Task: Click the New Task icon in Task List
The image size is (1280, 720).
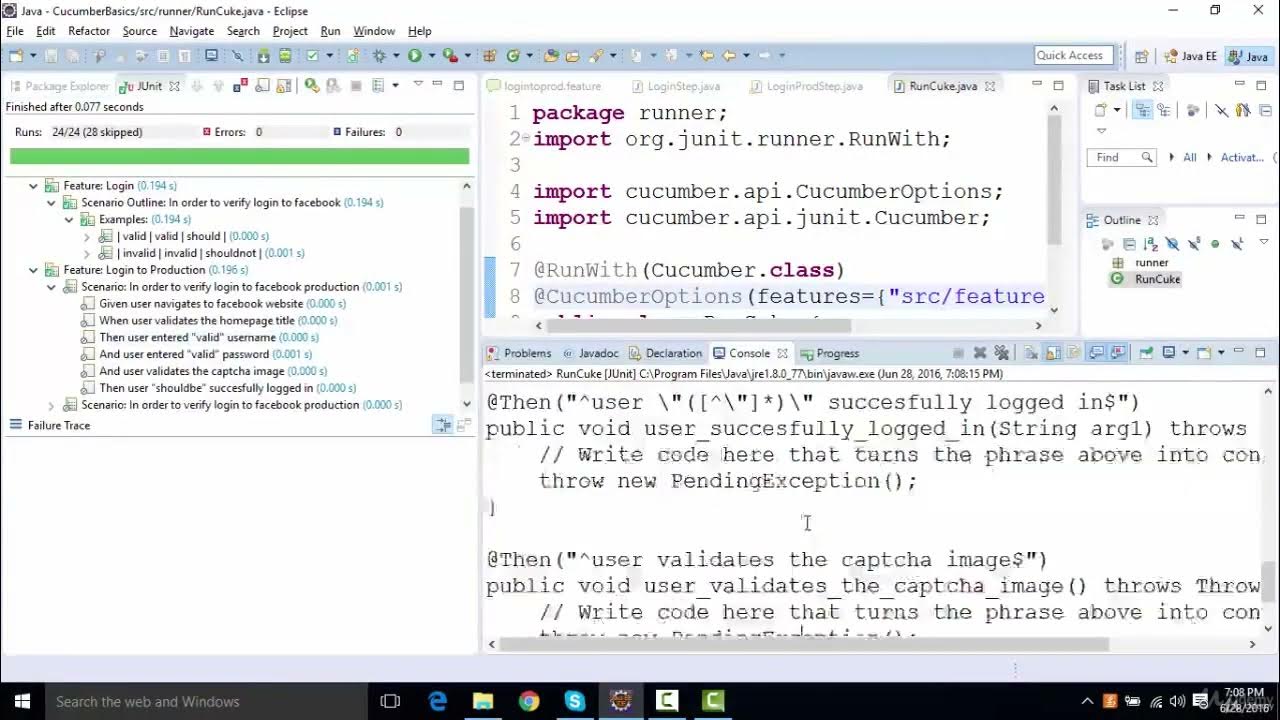Action: [x=1100, y=110]
